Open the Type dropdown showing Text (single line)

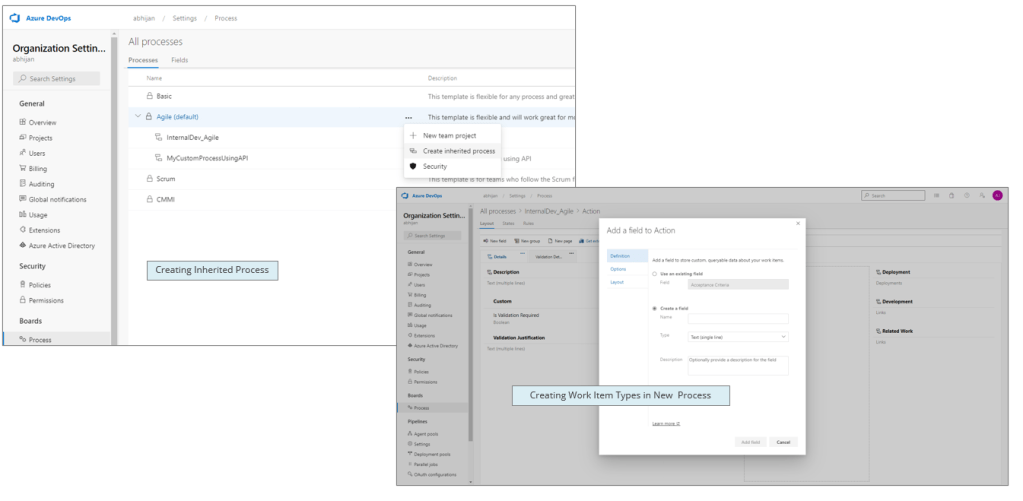coord(737,337)
